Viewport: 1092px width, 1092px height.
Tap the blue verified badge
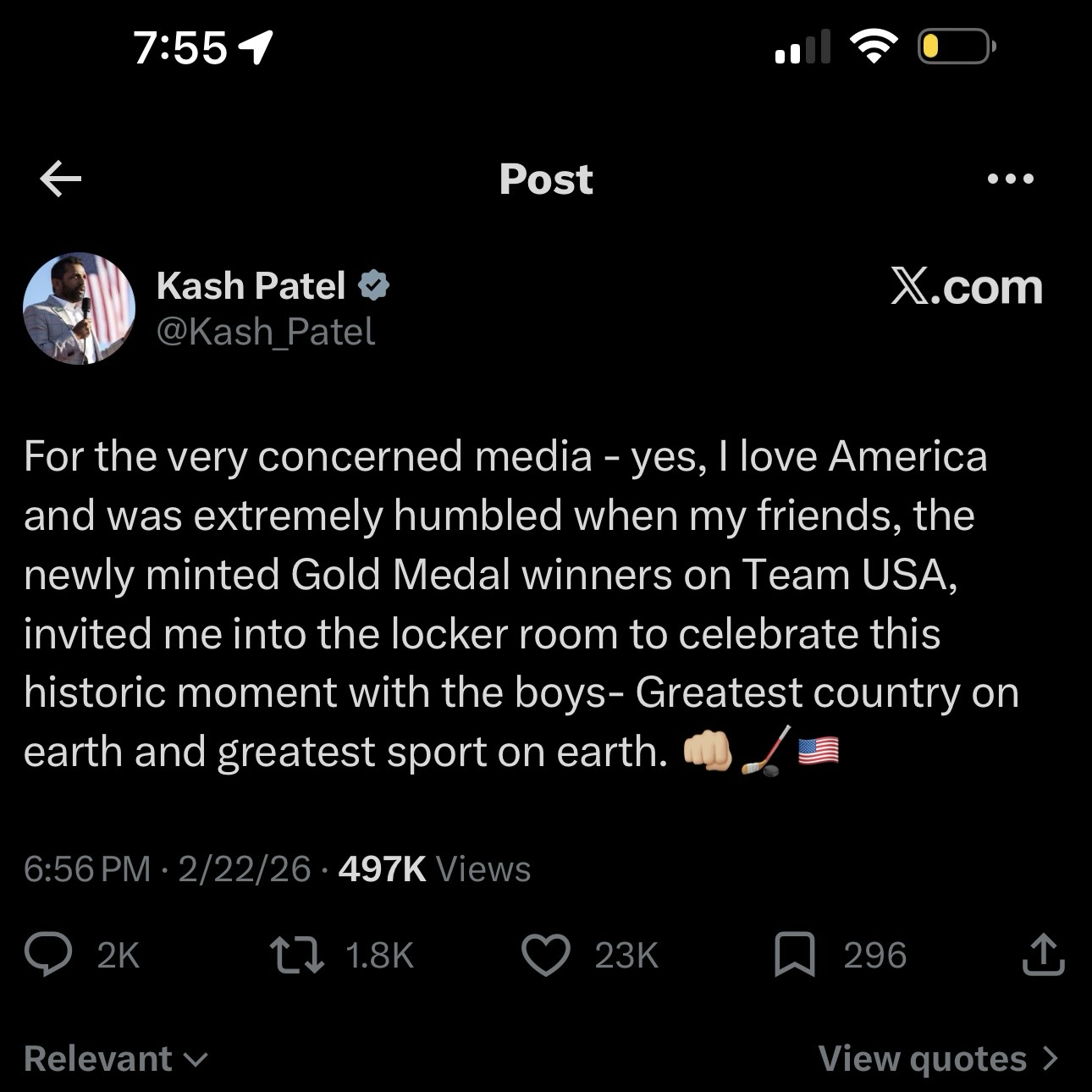point(373,286)
